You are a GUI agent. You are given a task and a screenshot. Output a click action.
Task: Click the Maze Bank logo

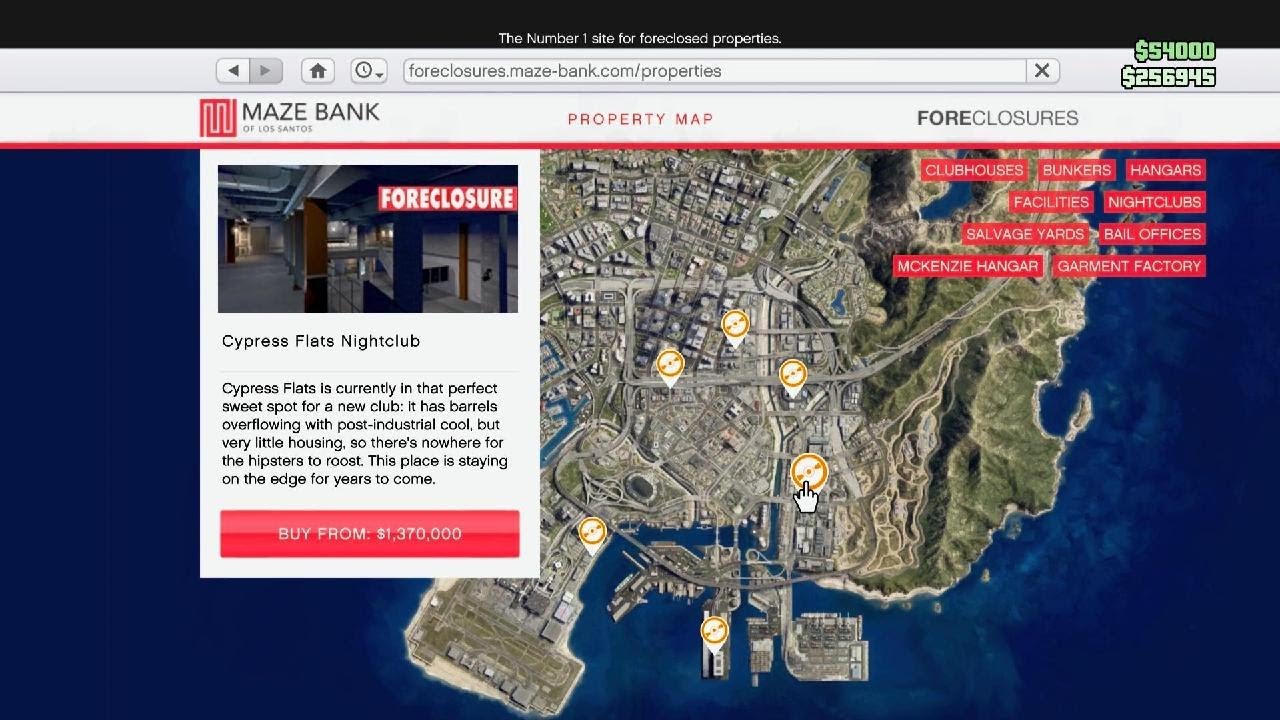coord(289,118)
